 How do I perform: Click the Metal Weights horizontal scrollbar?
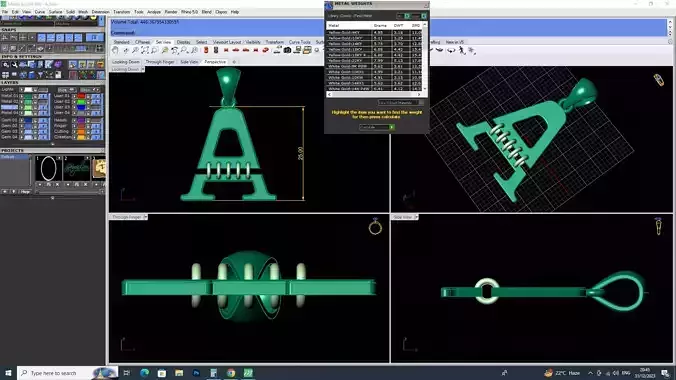[x=374, y=94]
